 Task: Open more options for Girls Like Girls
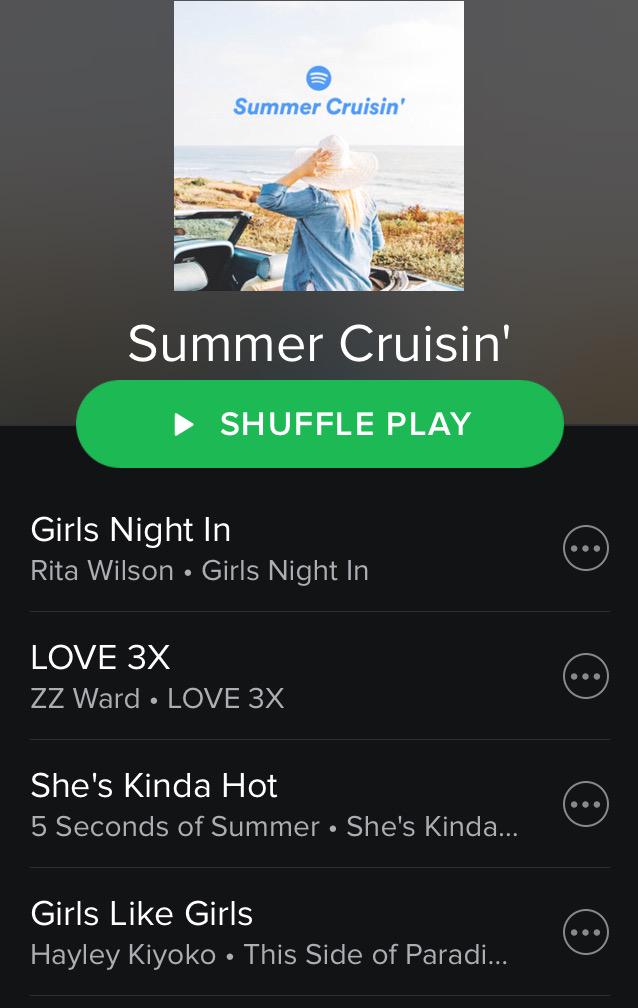coord(585,932)
